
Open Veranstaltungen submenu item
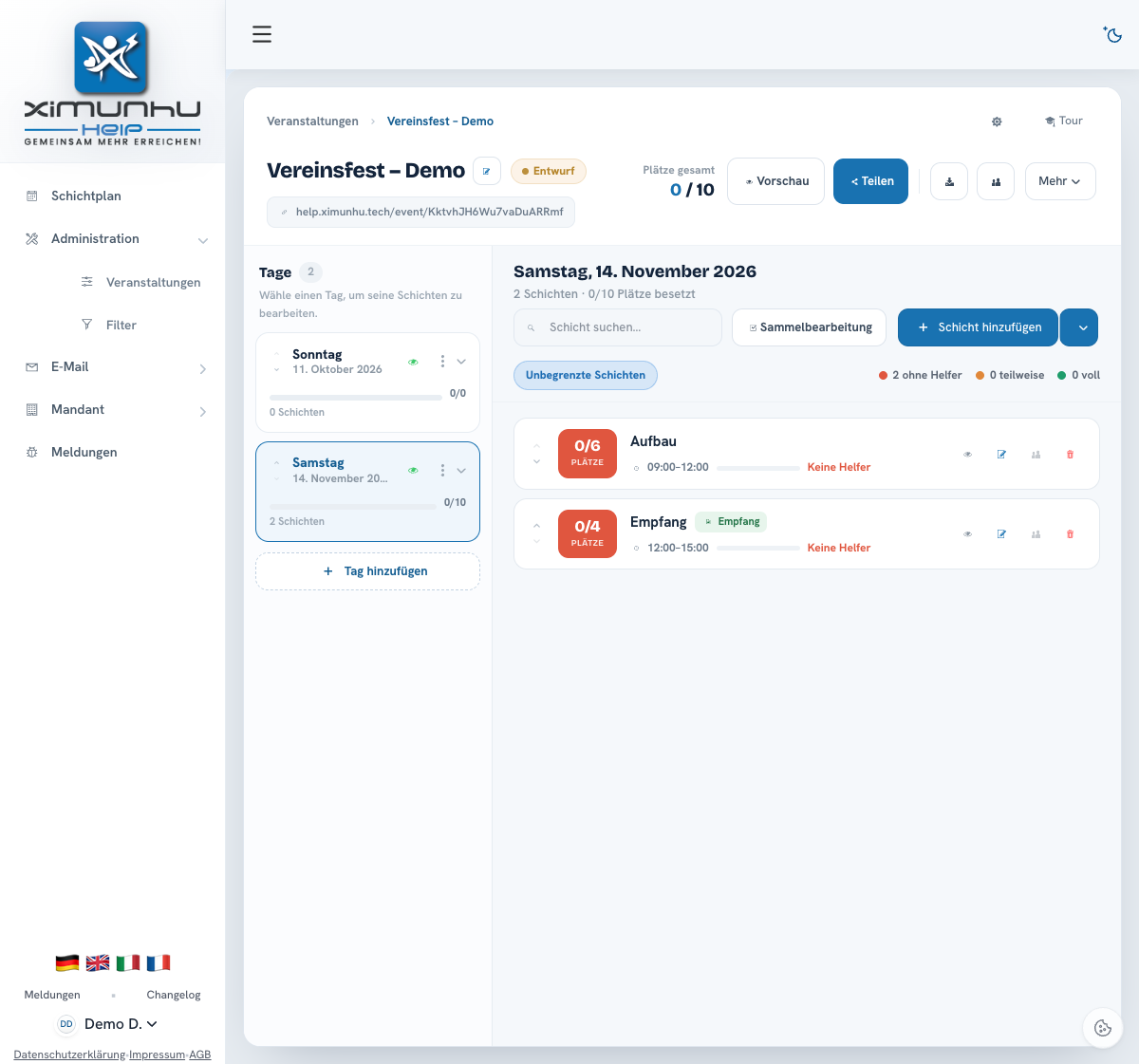140,282
